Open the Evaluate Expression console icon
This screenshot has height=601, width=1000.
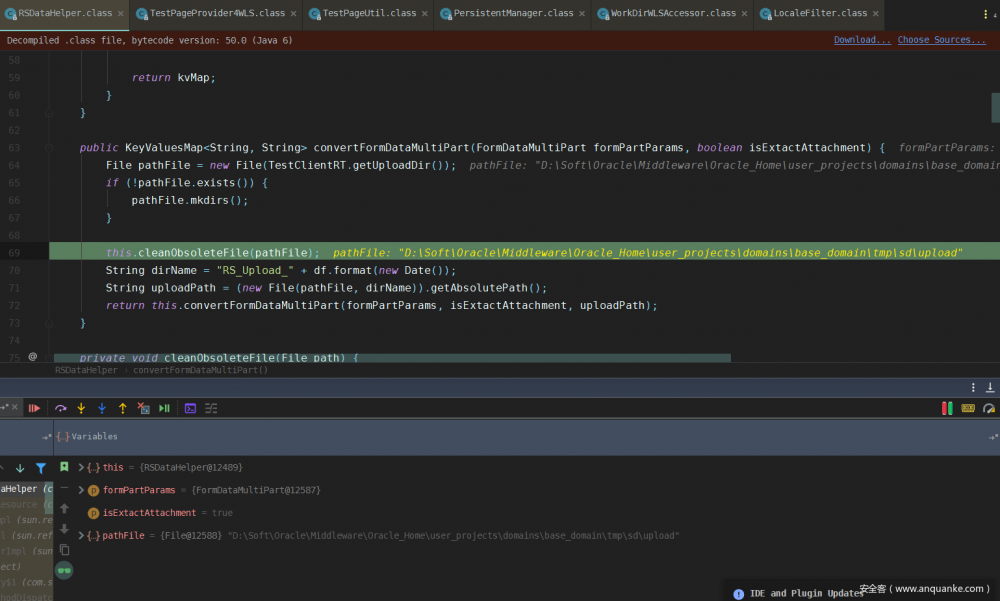point(190,408)
